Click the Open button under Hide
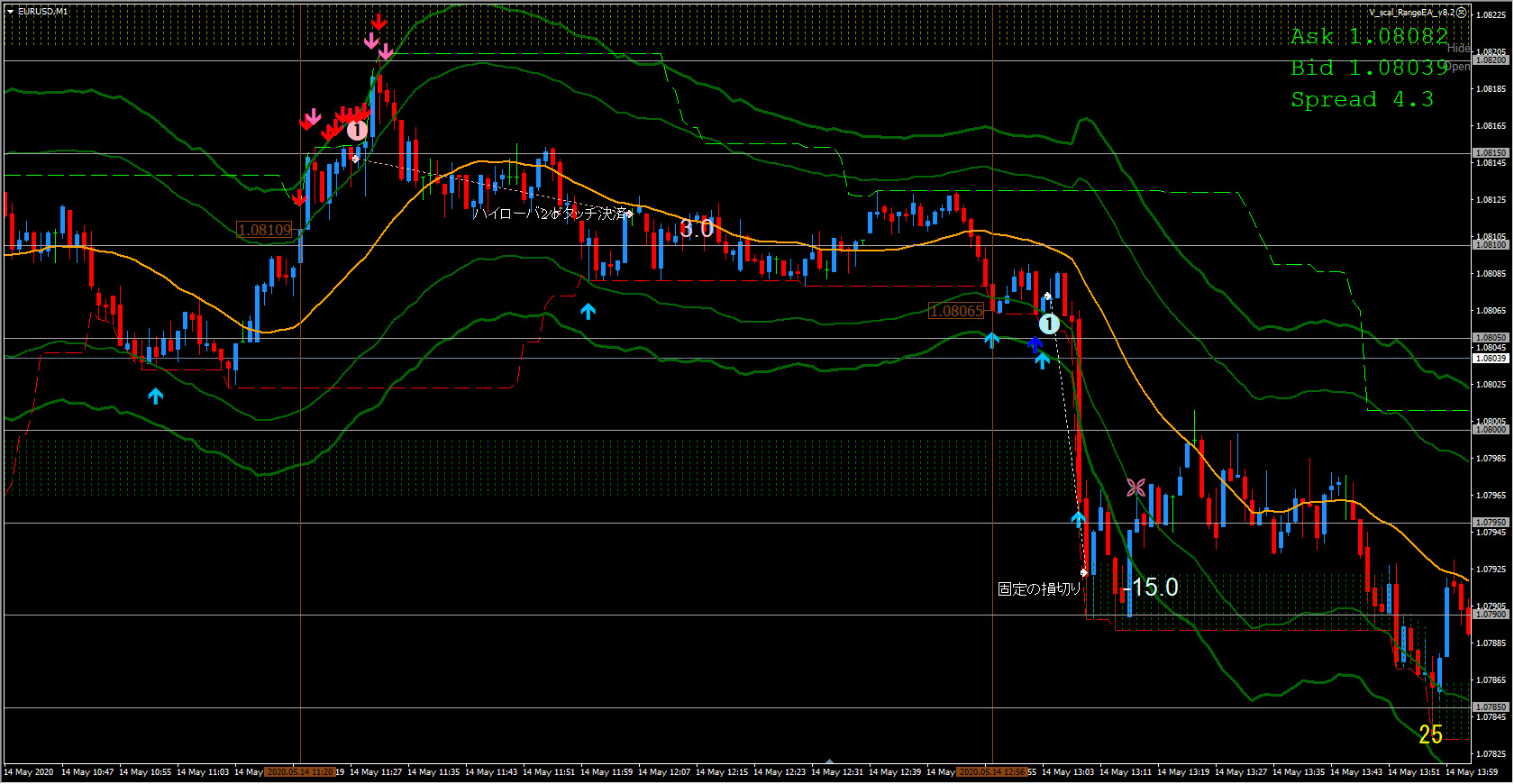Image resolution: width=1514 pixels, height=784 pixels. click(1458, 66)
